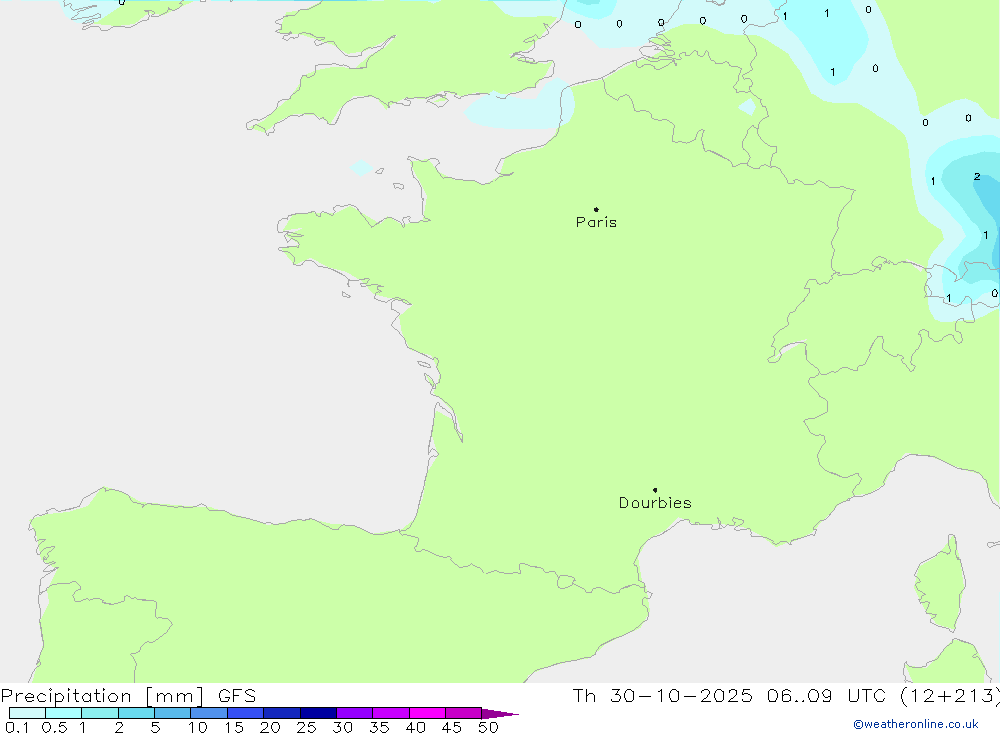Pick the 25 mm navy legend swatch

(318, 713)
